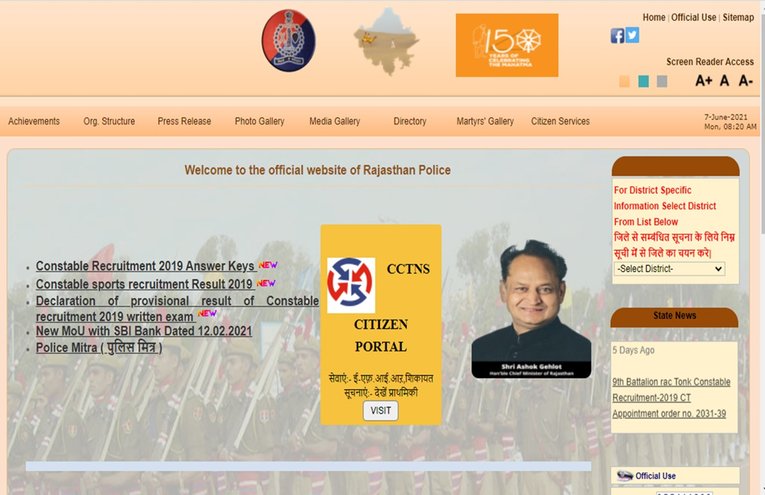765x495 pixels.
Task: Open the Facebook page icon
Action: 617,36
